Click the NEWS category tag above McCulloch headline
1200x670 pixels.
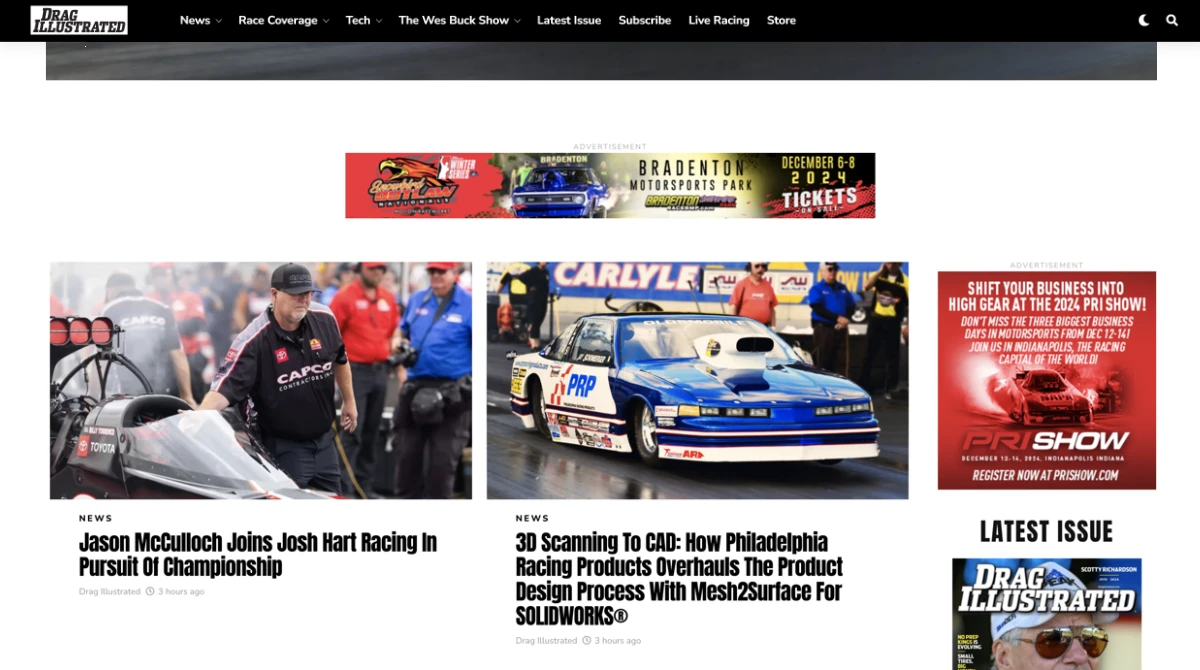[96, 518]
